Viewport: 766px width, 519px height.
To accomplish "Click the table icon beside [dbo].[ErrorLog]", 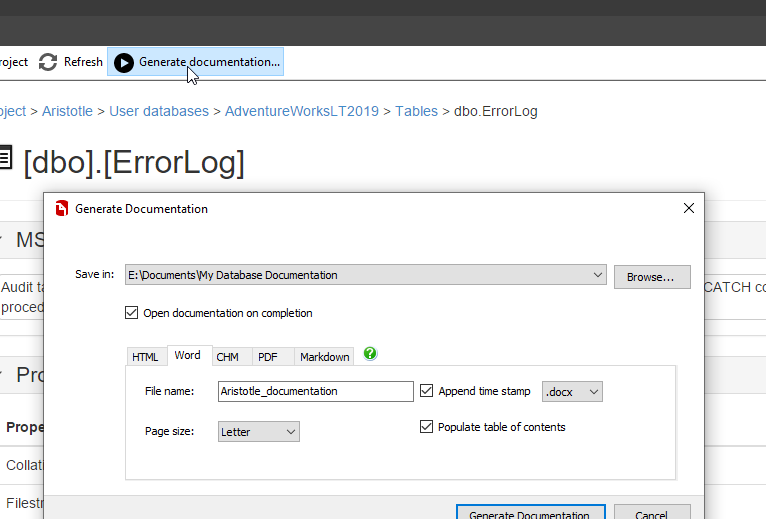I will coord(6,160).
